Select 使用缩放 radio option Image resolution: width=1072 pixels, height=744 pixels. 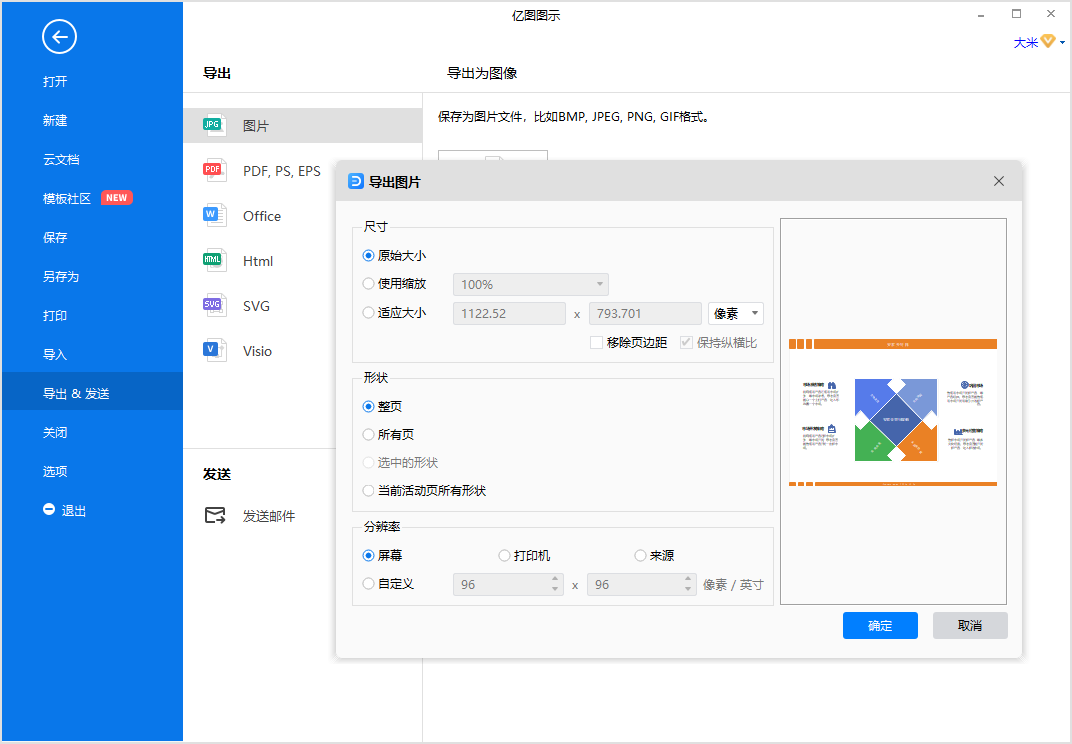(x=368, y=284)
